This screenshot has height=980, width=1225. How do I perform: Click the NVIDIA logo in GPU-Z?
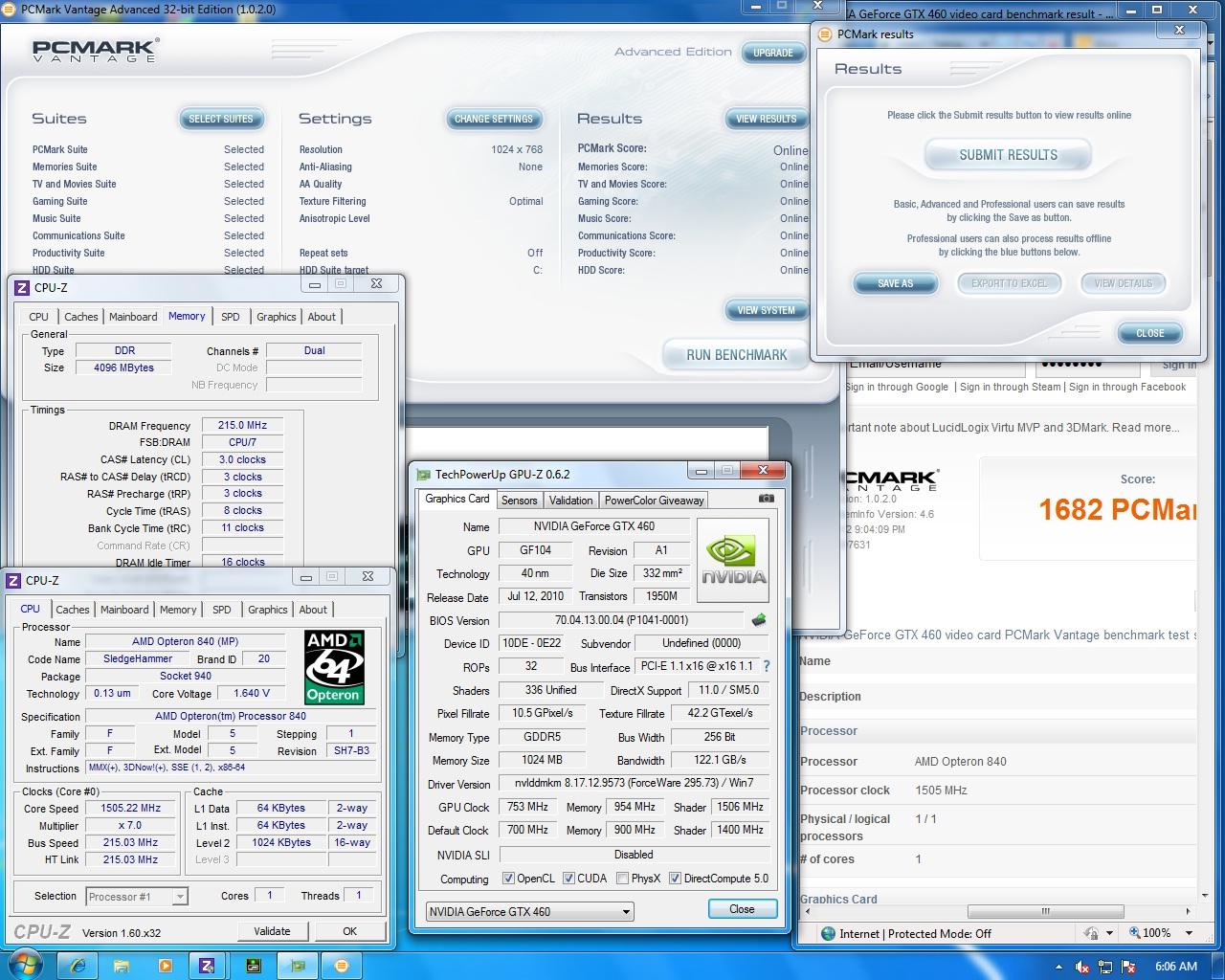click(x=733, y=561)
